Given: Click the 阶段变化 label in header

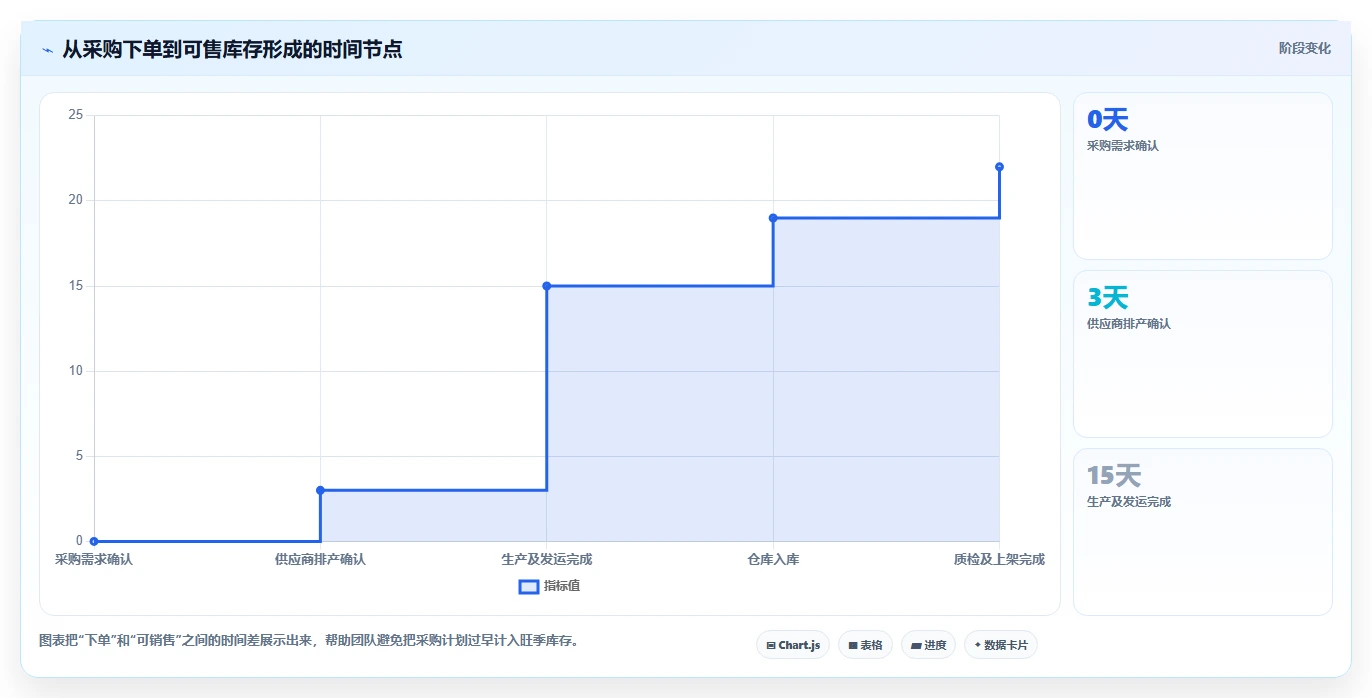Looking at the screenshot, I should [x=1305, y=48].
